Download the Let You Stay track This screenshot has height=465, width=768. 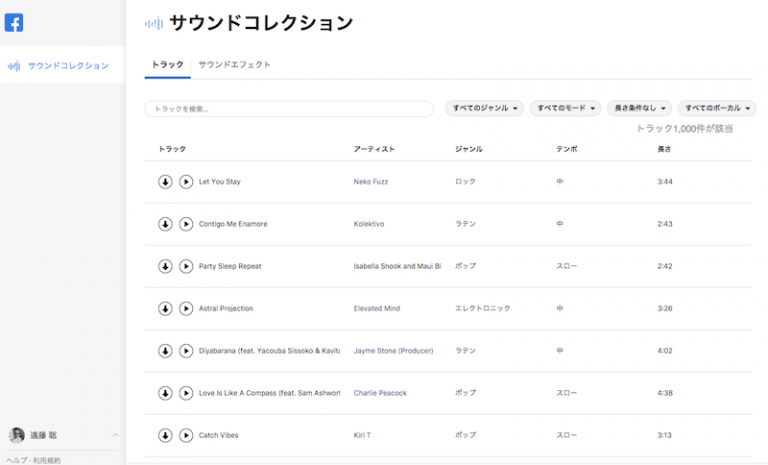[165, 182]
